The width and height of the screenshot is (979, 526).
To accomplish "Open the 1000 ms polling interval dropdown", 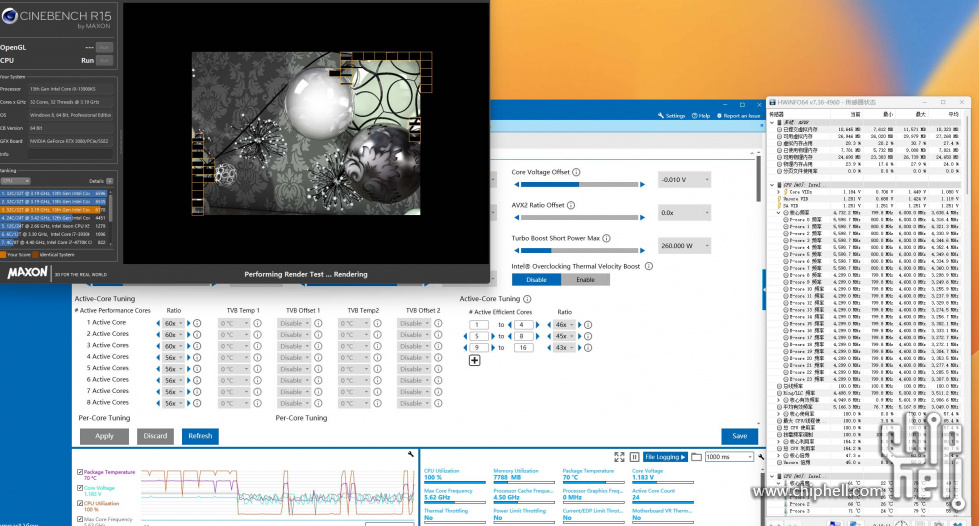I will (x=729, y=457).
